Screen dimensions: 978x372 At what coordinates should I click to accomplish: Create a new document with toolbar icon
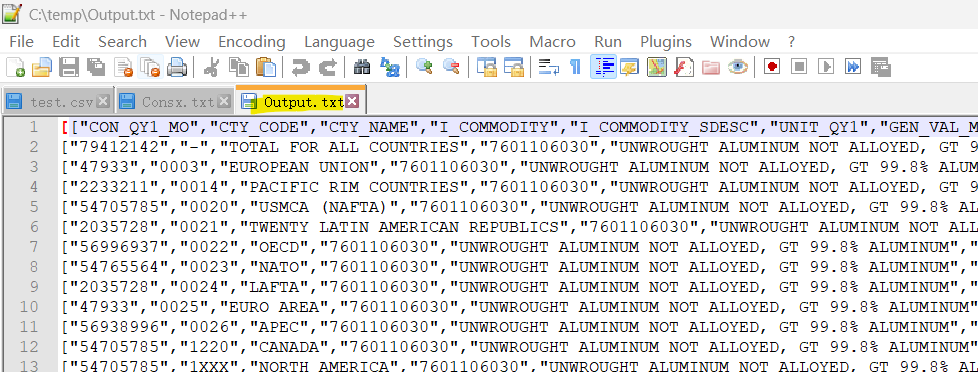pyautogui.click(x=15, y=67)
